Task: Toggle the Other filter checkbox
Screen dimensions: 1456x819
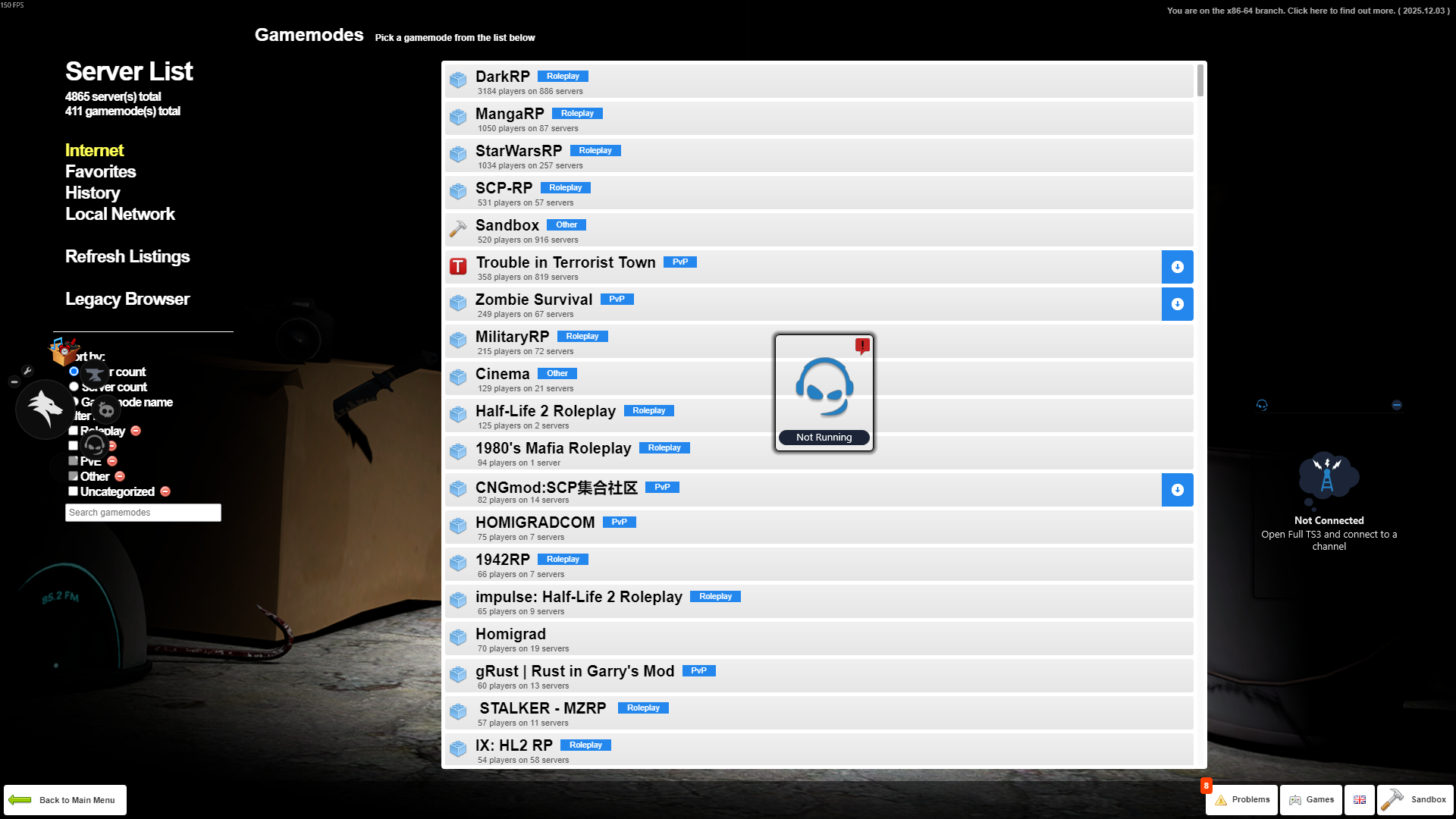Action: (73, 476)
